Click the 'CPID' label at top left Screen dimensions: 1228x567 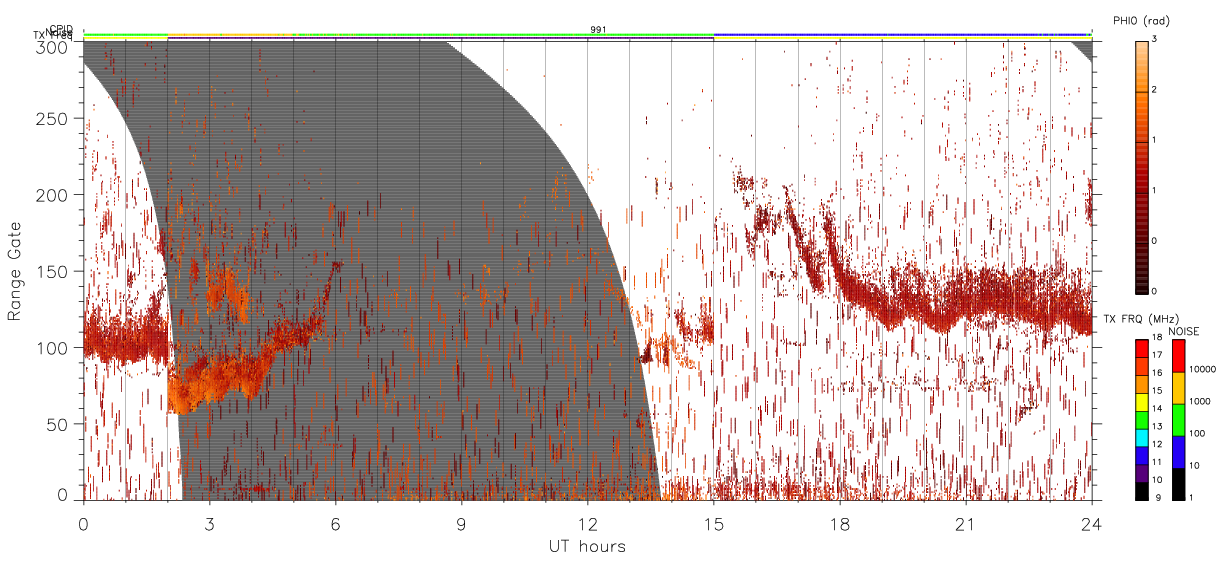(x=61, y=29)
